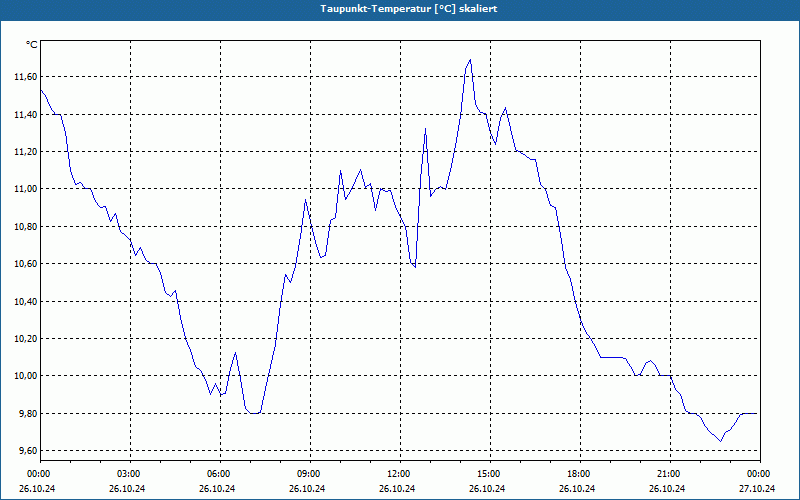This screenshot has height=500, width=800.
Task: Select the '11,60' y-axis value
Action: pos(25,77)
